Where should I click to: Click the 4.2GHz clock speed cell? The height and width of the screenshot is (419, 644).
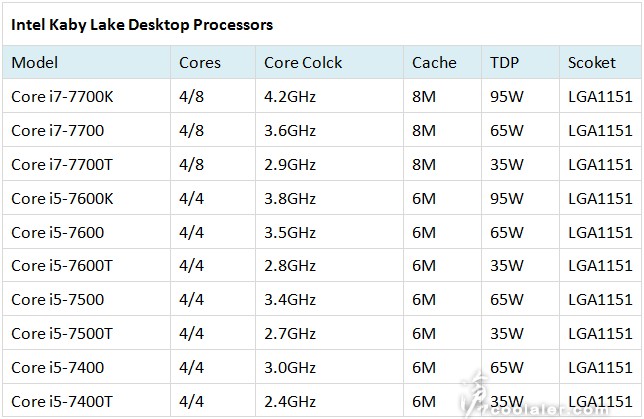coord(290,97)
